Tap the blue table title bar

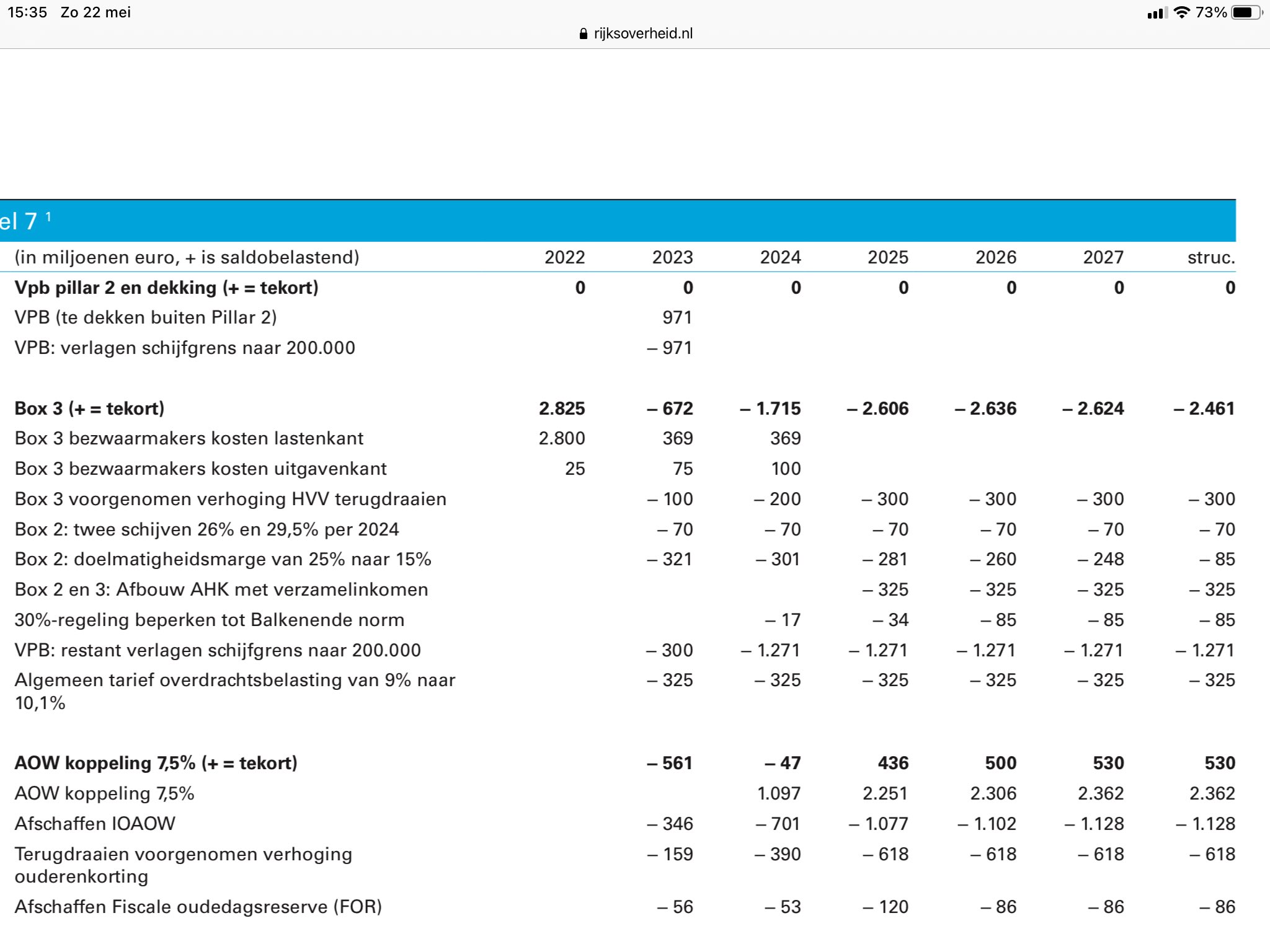[x=620, y=221]
